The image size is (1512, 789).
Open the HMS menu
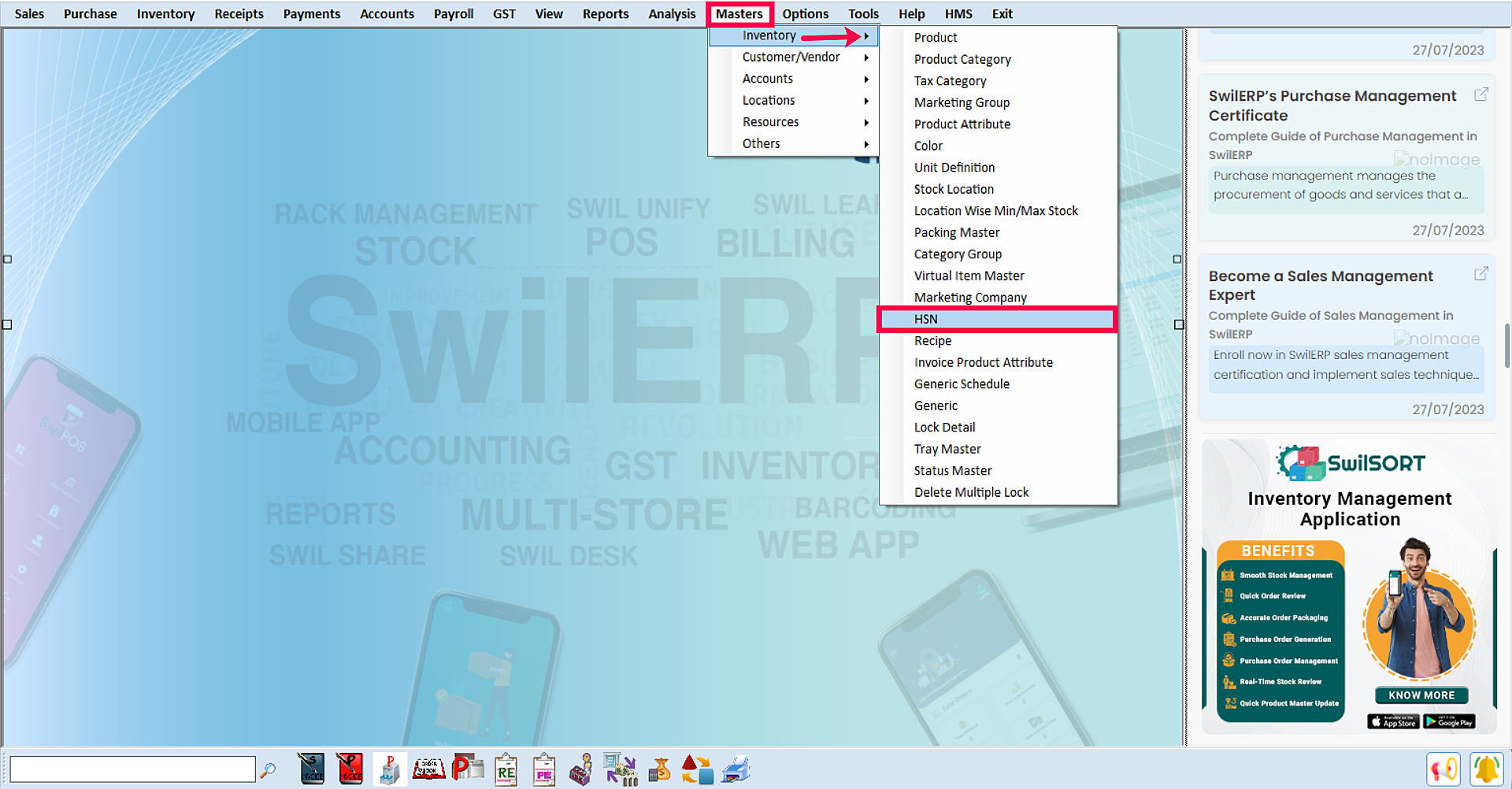(958, 14)
